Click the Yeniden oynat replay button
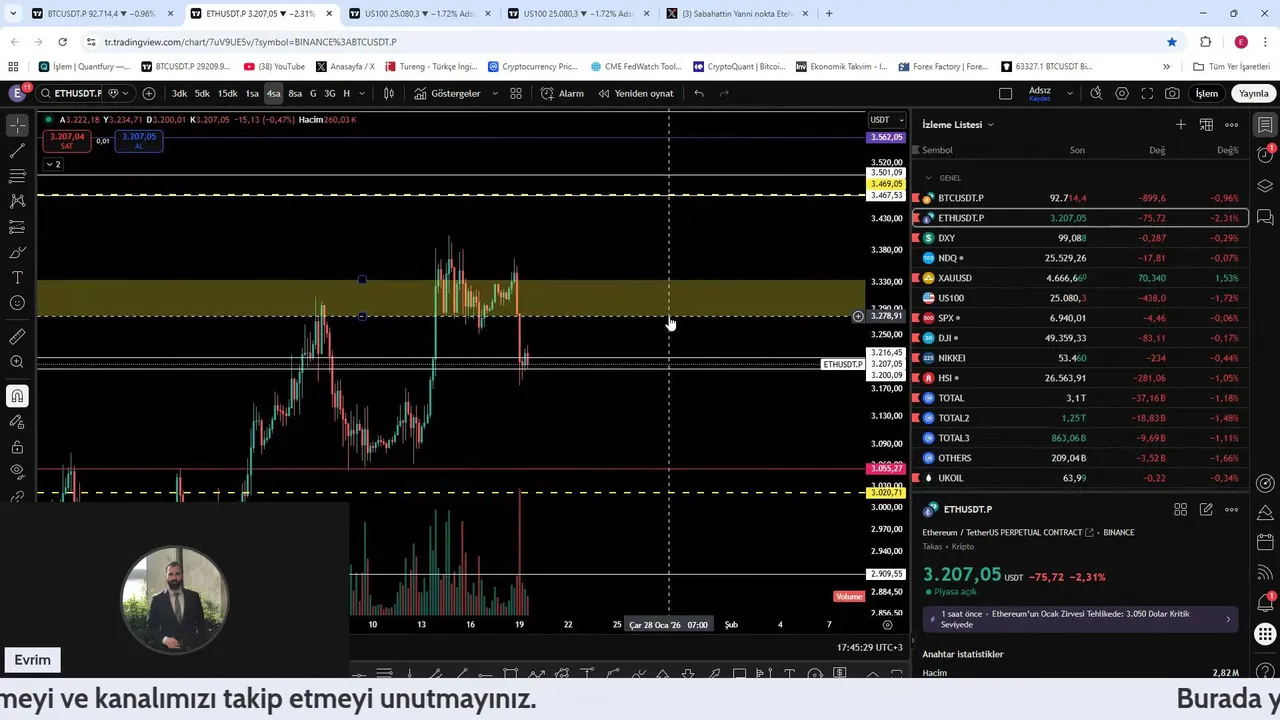The height and width of the screenshot is (720, 1280). 636,93
